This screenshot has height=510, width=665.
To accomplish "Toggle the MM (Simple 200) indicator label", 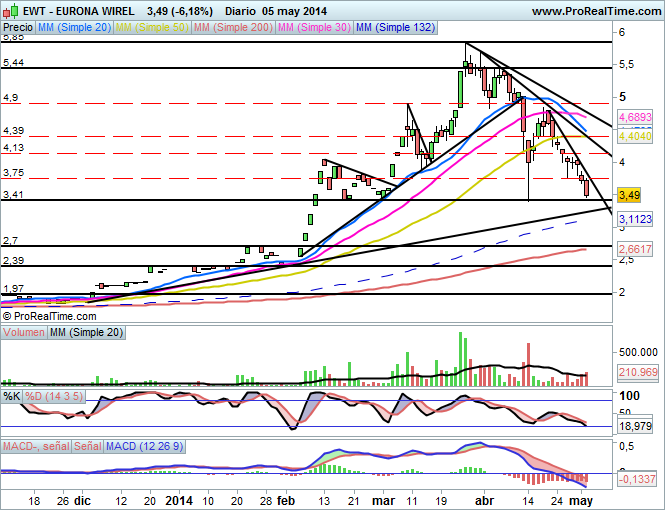I will [x=231, y=28].
